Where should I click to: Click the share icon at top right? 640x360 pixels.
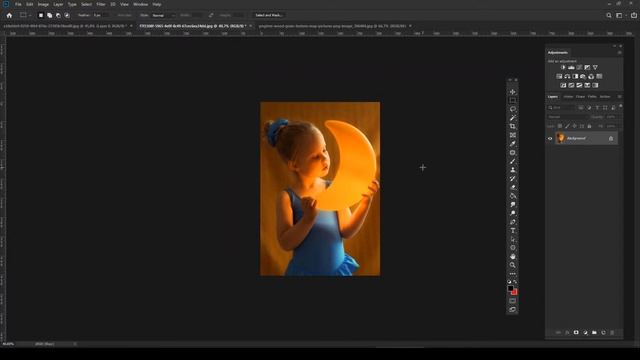click(x=634, y=15)
